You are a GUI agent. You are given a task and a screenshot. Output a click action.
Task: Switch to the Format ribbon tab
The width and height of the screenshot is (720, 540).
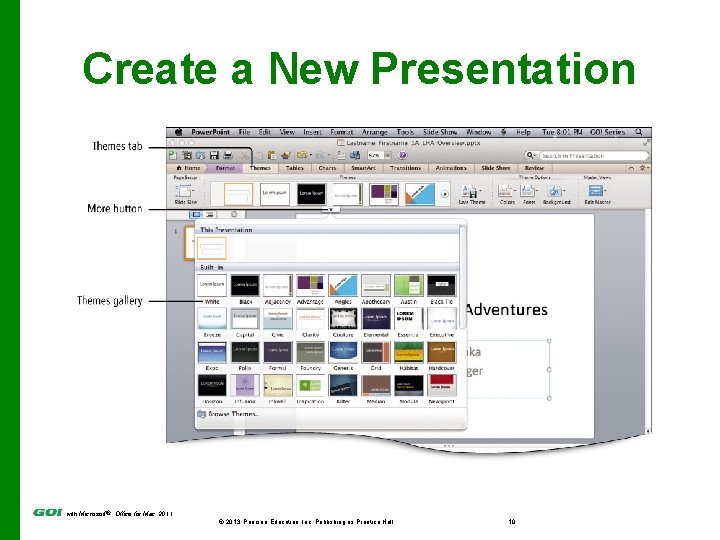tap(225, 169)
